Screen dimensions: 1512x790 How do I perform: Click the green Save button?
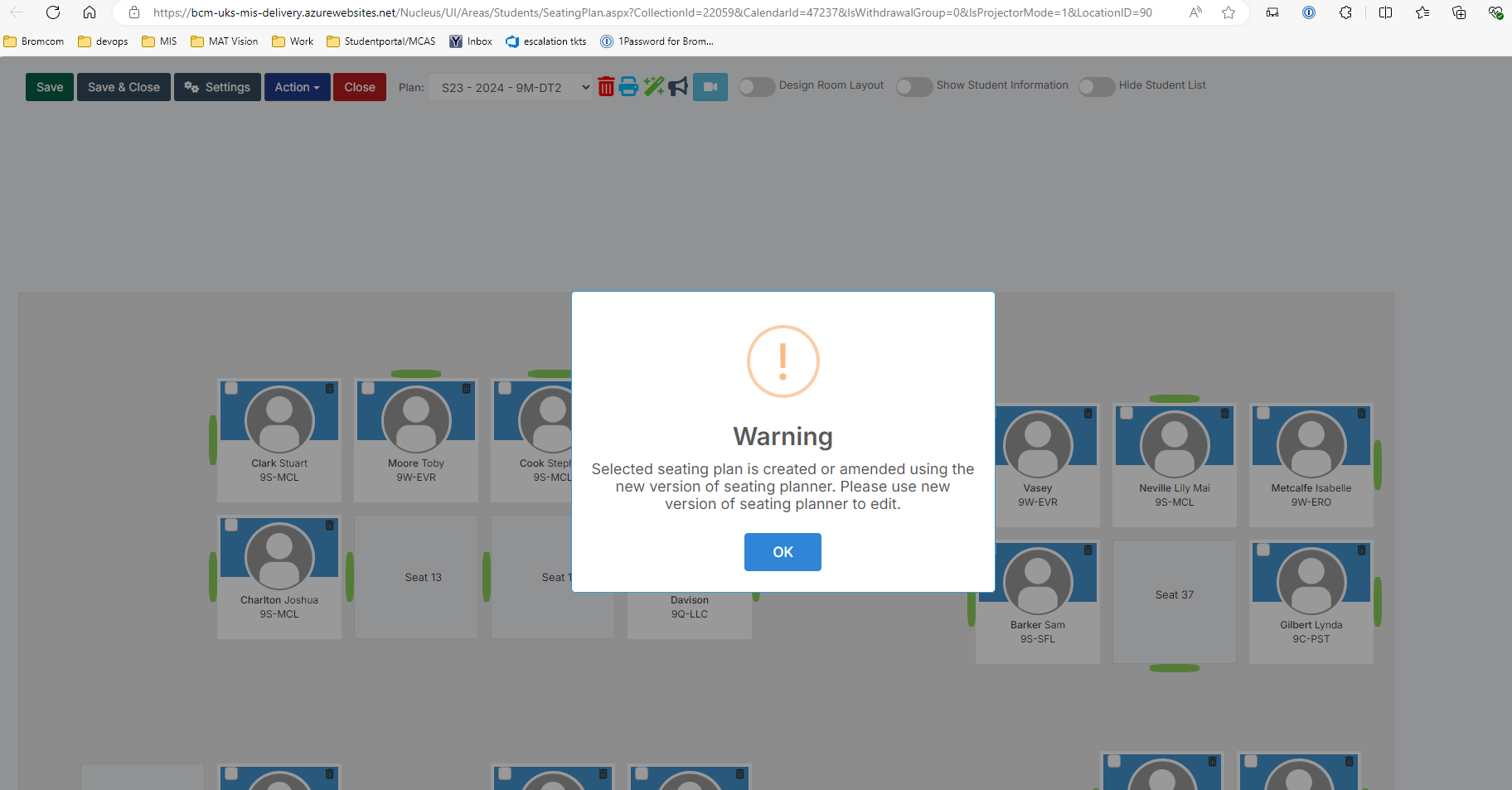pos(50,87)
